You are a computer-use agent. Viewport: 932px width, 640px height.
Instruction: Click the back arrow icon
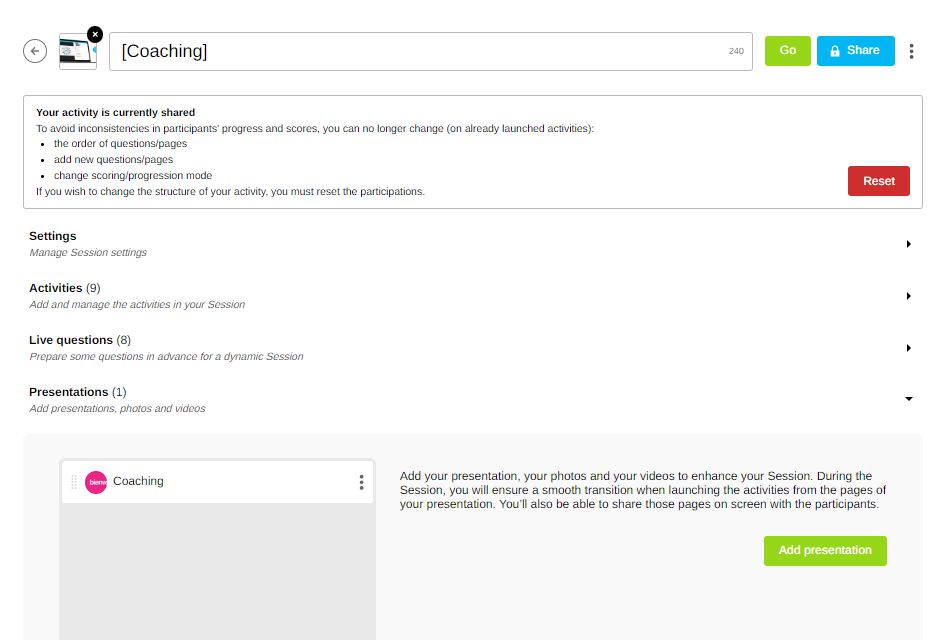pyautogui.click(x=35, y=51)
